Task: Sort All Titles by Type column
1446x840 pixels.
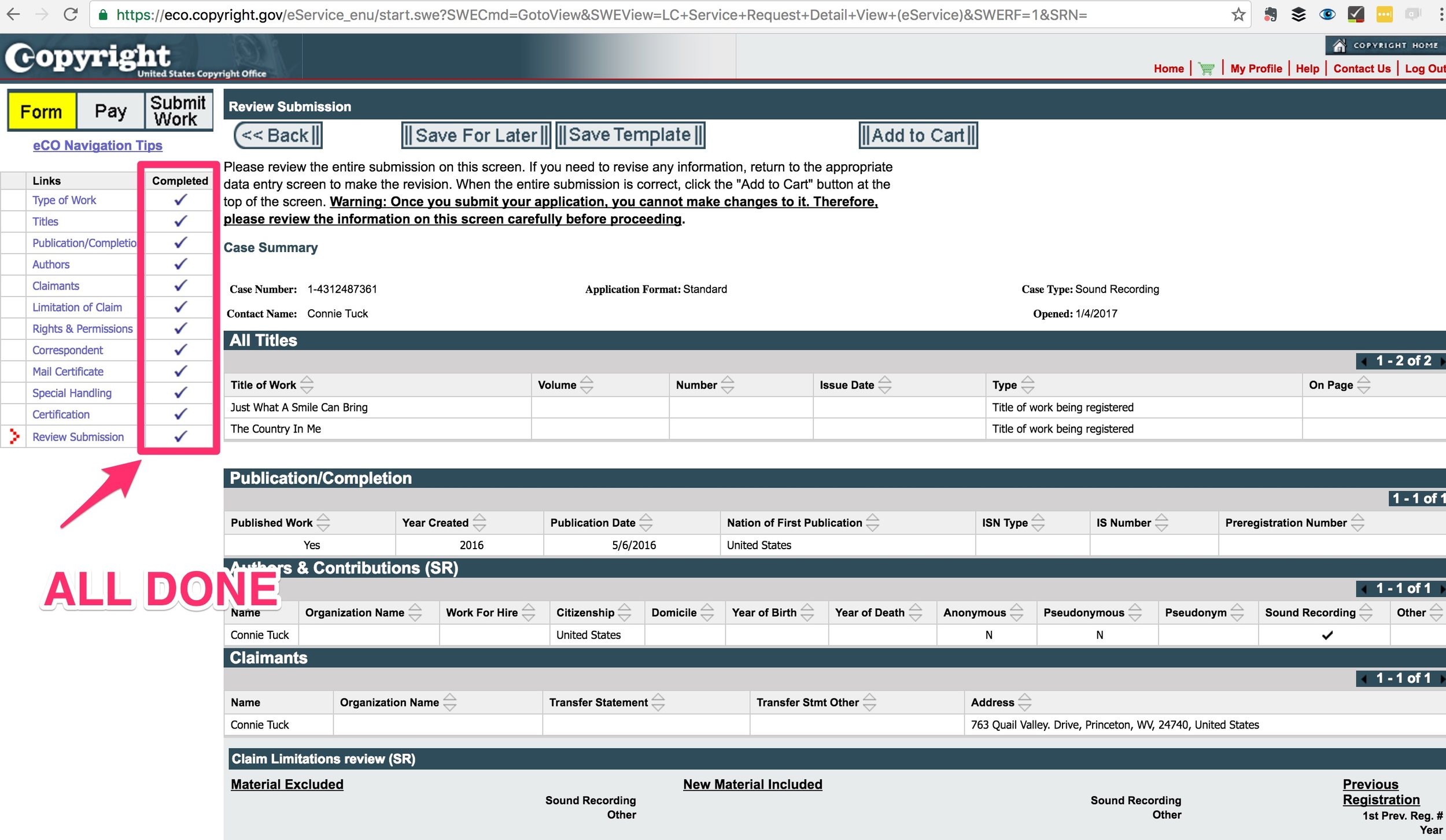Action: click(1028, 384)
